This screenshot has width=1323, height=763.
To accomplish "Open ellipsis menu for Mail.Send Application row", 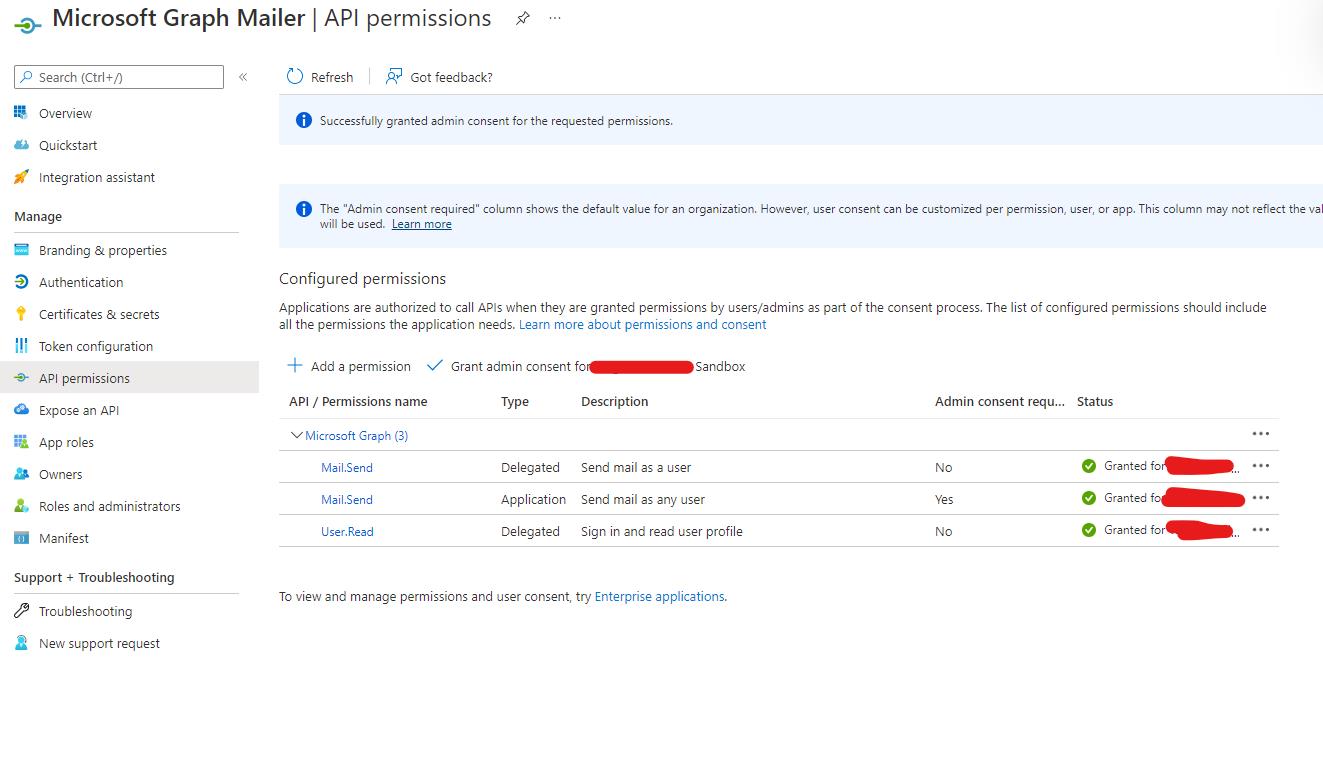I will 1260,498.
